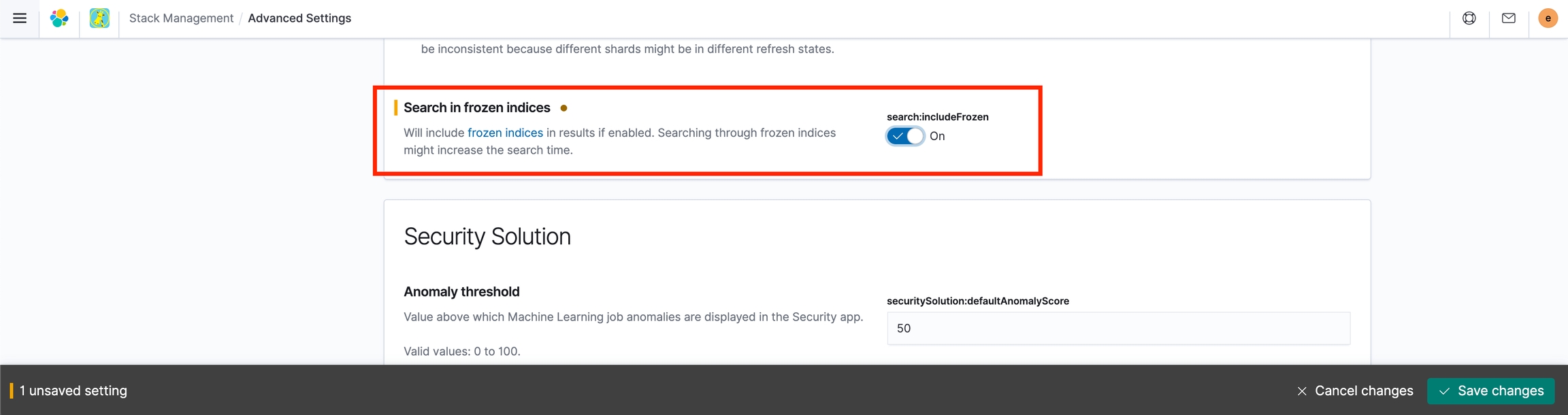
Task: Go to Stack Management breadcrumb
Action: point(181,18)
